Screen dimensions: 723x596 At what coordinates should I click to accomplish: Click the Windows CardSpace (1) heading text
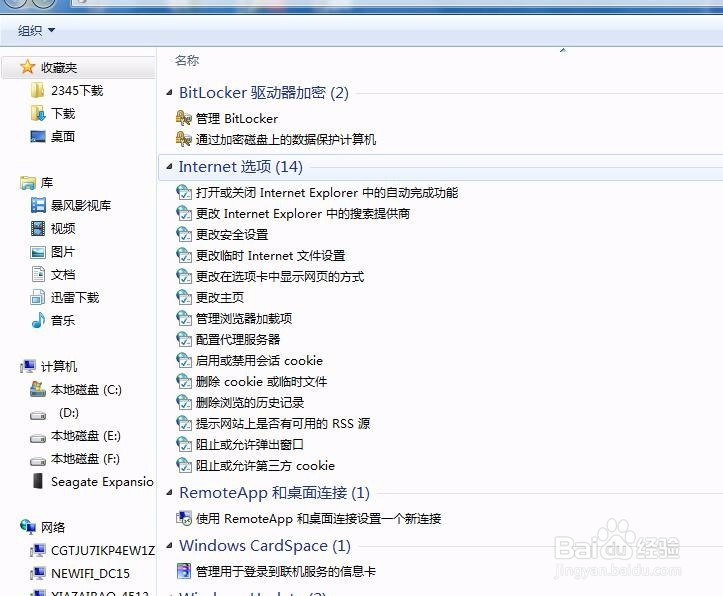pos(265,546)
